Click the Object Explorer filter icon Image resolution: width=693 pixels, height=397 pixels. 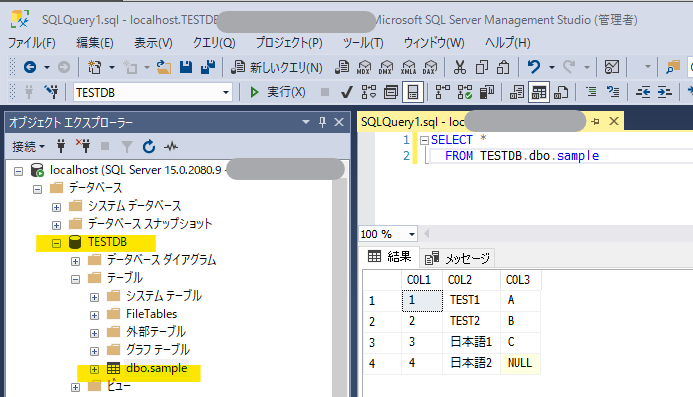127,146
